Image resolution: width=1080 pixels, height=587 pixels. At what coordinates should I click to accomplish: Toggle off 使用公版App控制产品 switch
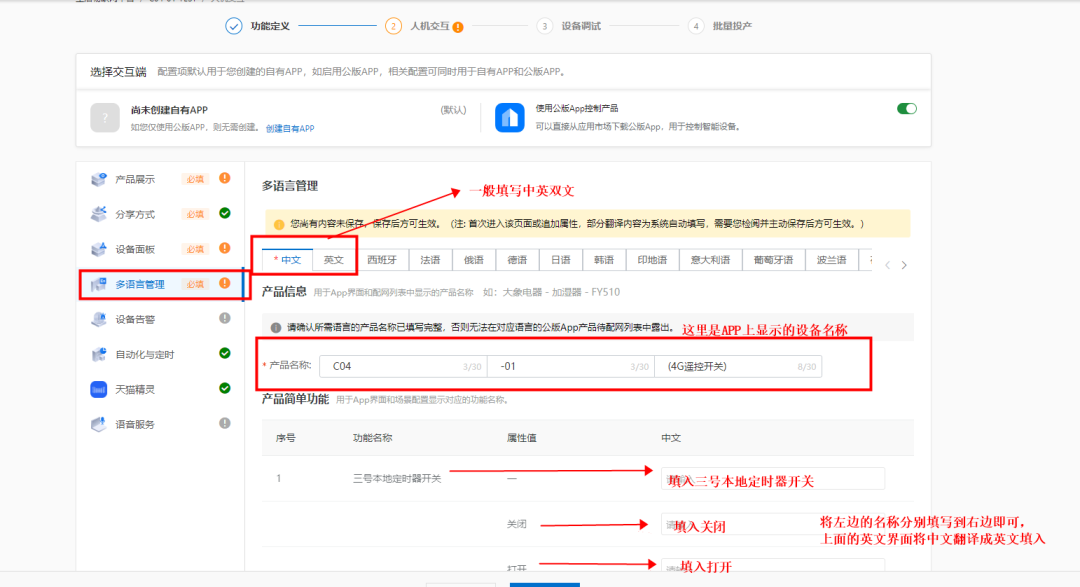coord(906,109)
